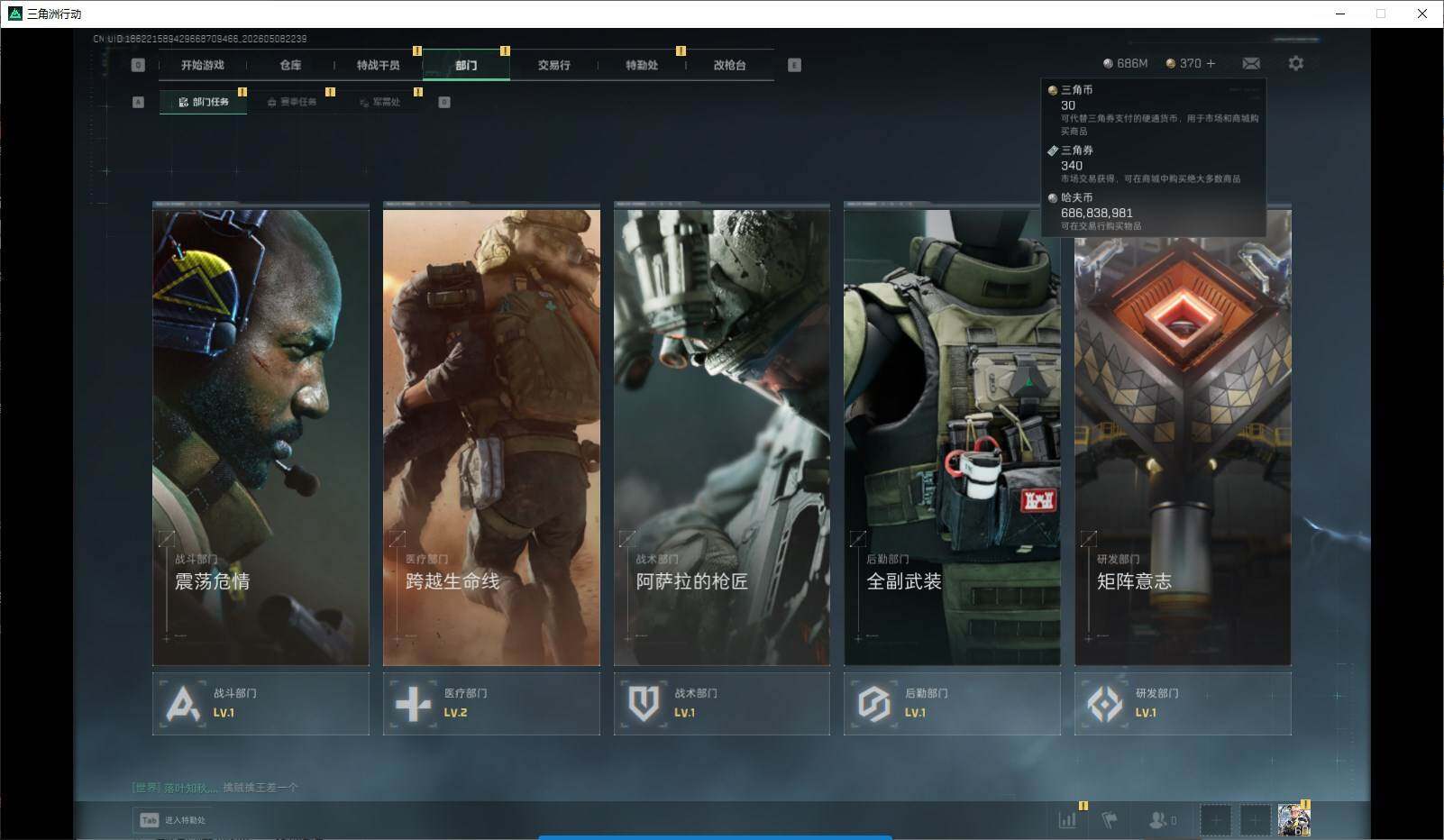This screenshot has height=840, width=1444.
Task: Click the 进入特勤处 button
Action: coord(172,820)
